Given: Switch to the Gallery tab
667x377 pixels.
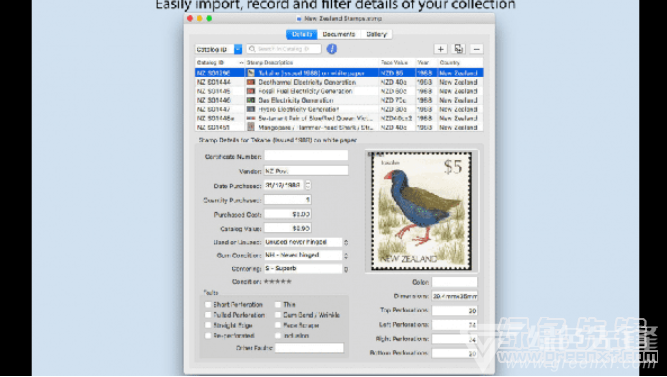Looking at the screenshot, I should 376,34.
